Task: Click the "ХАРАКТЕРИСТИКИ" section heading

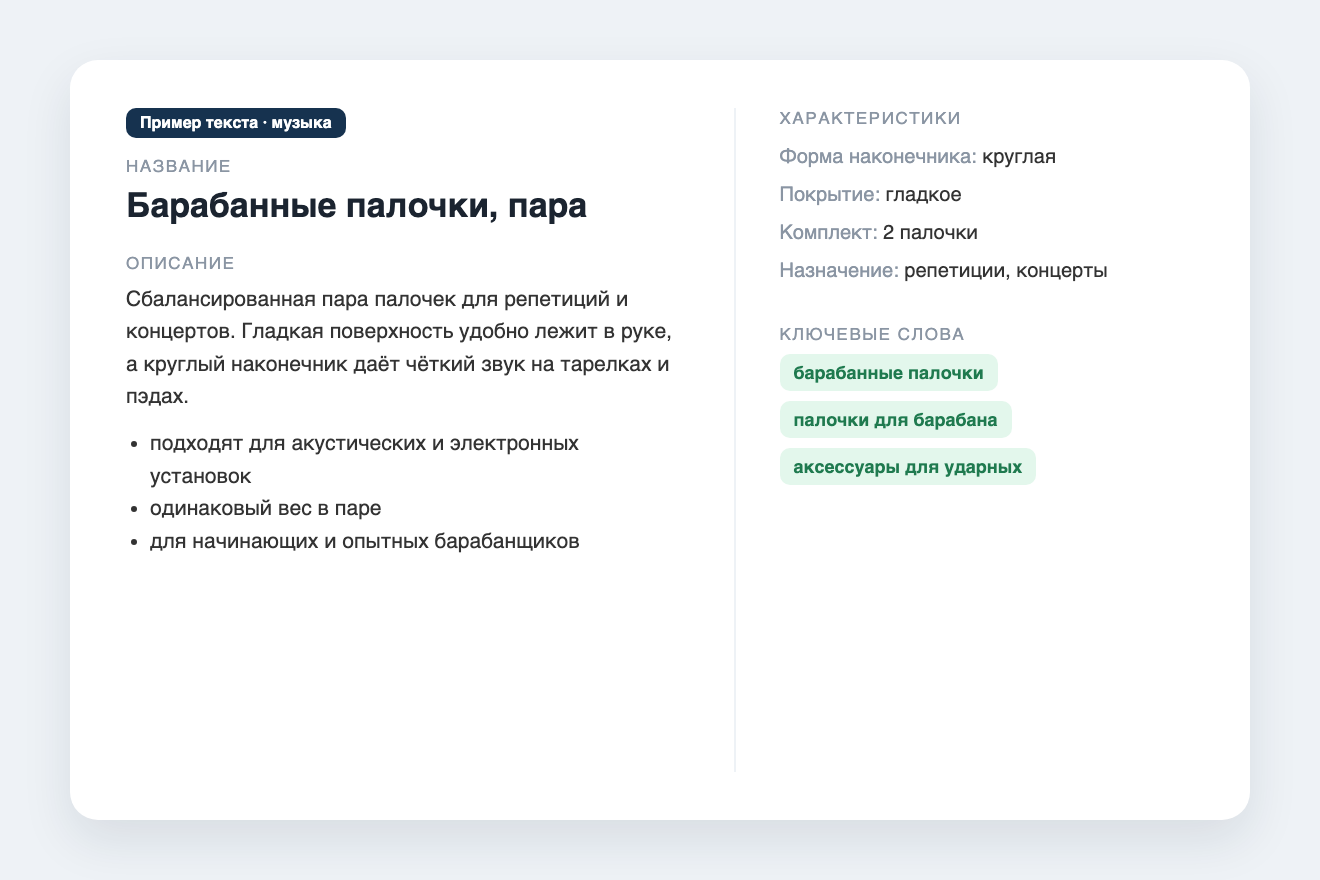Action: (x=870, y=118)
